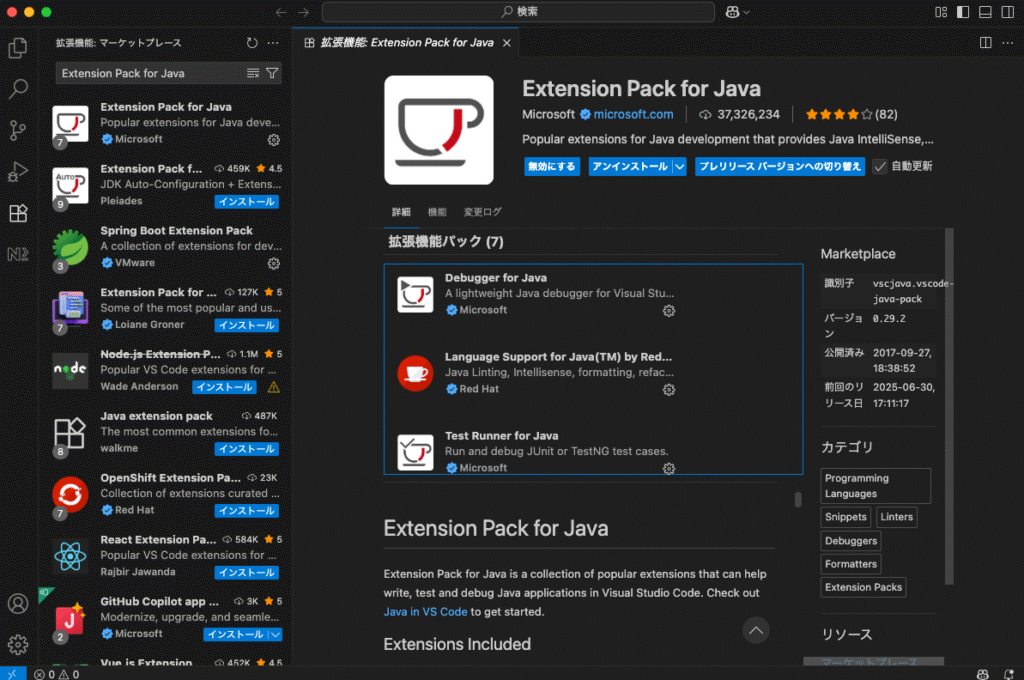
Task: Click the アンインストール uninstall button
Action: point(630,167)
